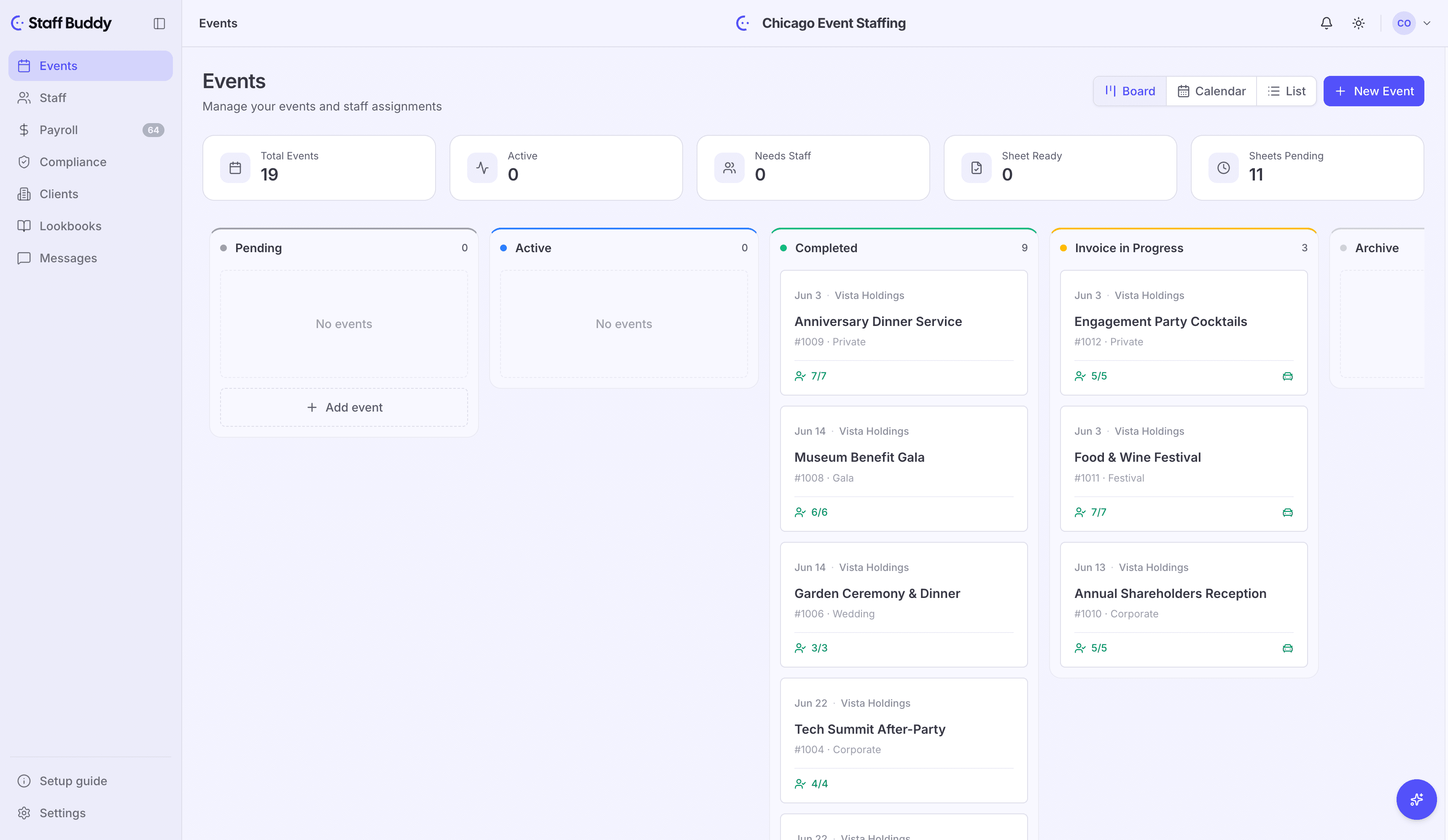This screenshot has height=840, width=1448.
Task: Open Clients in the sidebar
Action: coord(91,194)
